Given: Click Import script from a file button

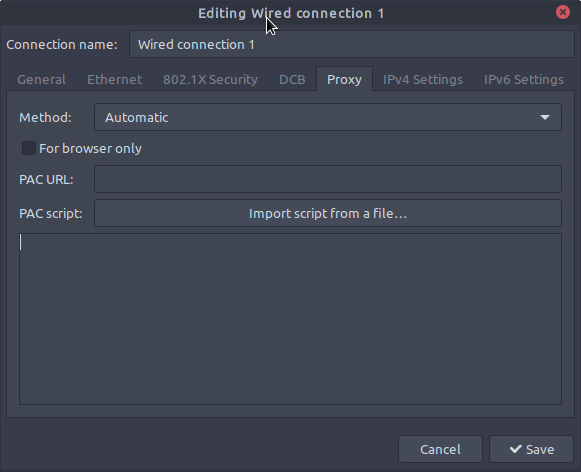Looking at the screenshot, I should tap(328, 213).
